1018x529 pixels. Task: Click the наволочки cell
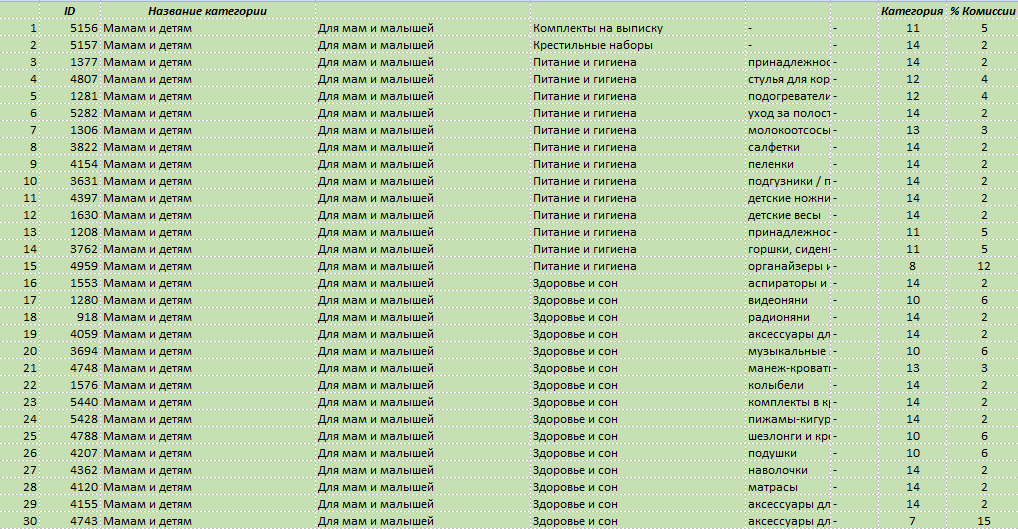[788, 470]
